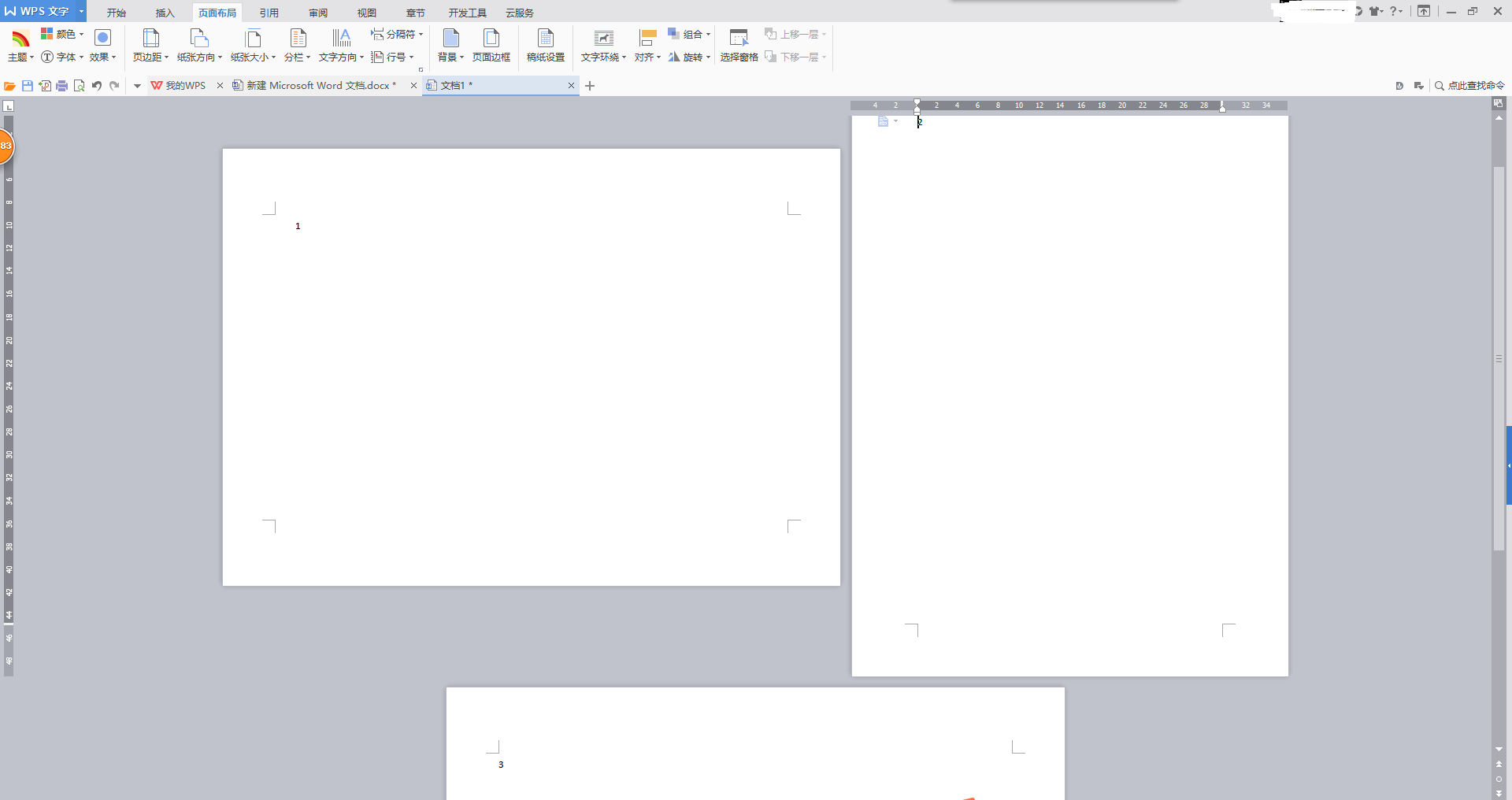
Task: Switch to the 开发工具 ribbon tab
Action: 468,13
